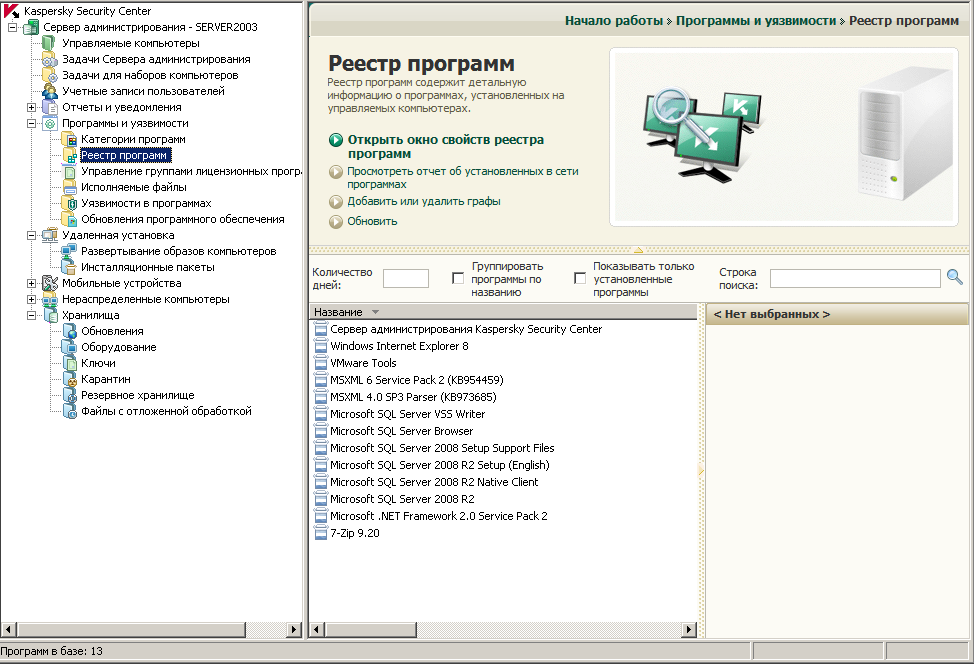Click the Управляемые компьютеры node icon

[49, 43]
